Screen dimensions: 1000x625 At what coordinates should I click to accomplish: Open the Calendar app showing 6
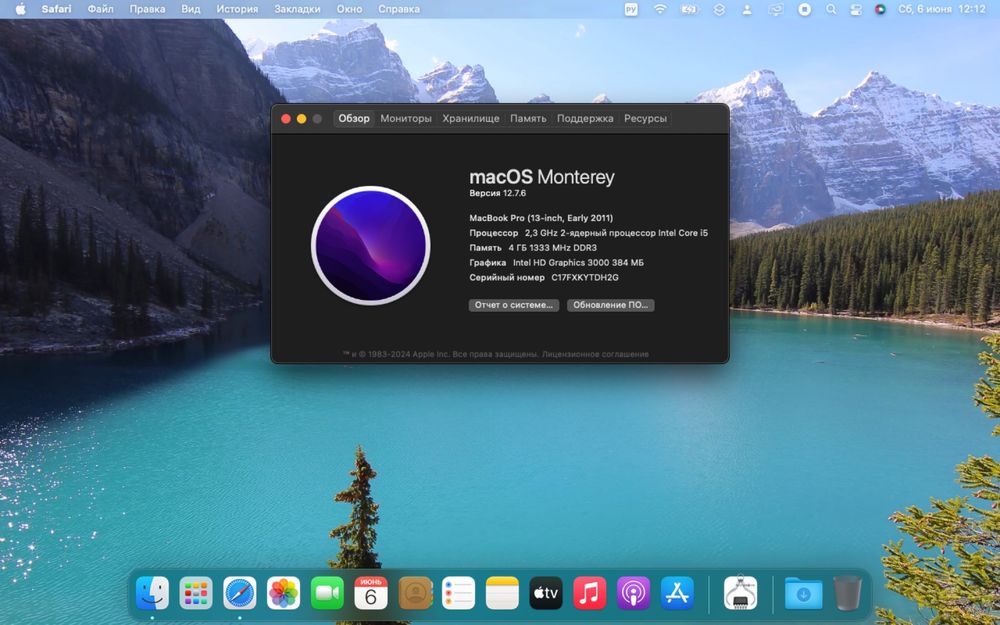click(x=371, y=593)
